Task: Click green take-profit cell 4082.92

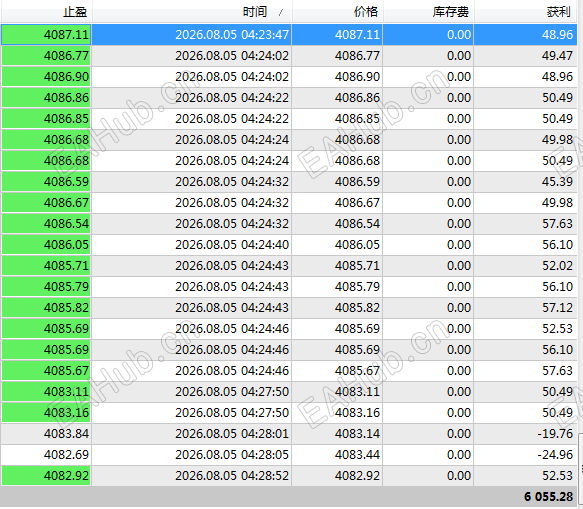Action: point(46,476)
